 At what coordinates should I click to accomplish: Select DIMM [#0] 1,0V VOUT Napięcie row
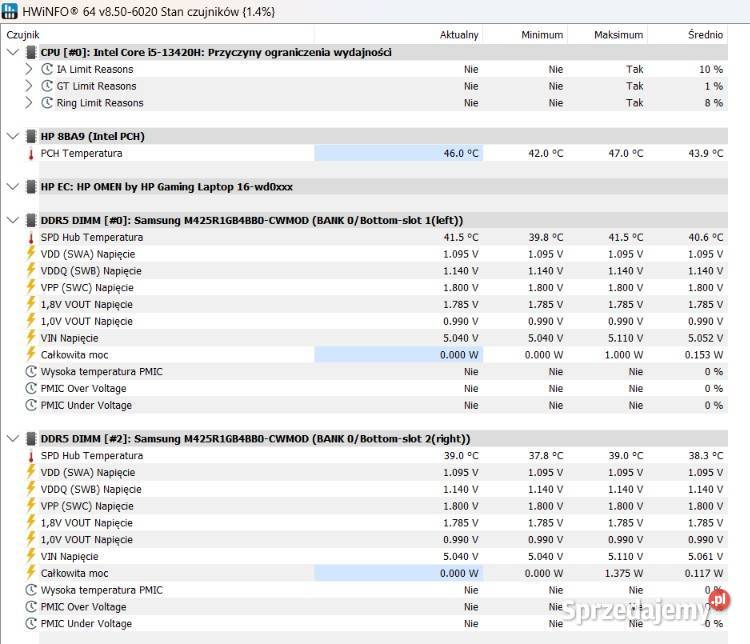point(383,321)
